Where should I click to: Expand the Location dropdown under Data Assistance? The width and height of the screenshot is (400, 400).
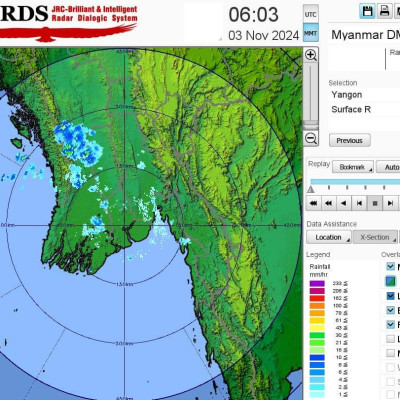tap(329, 237)
